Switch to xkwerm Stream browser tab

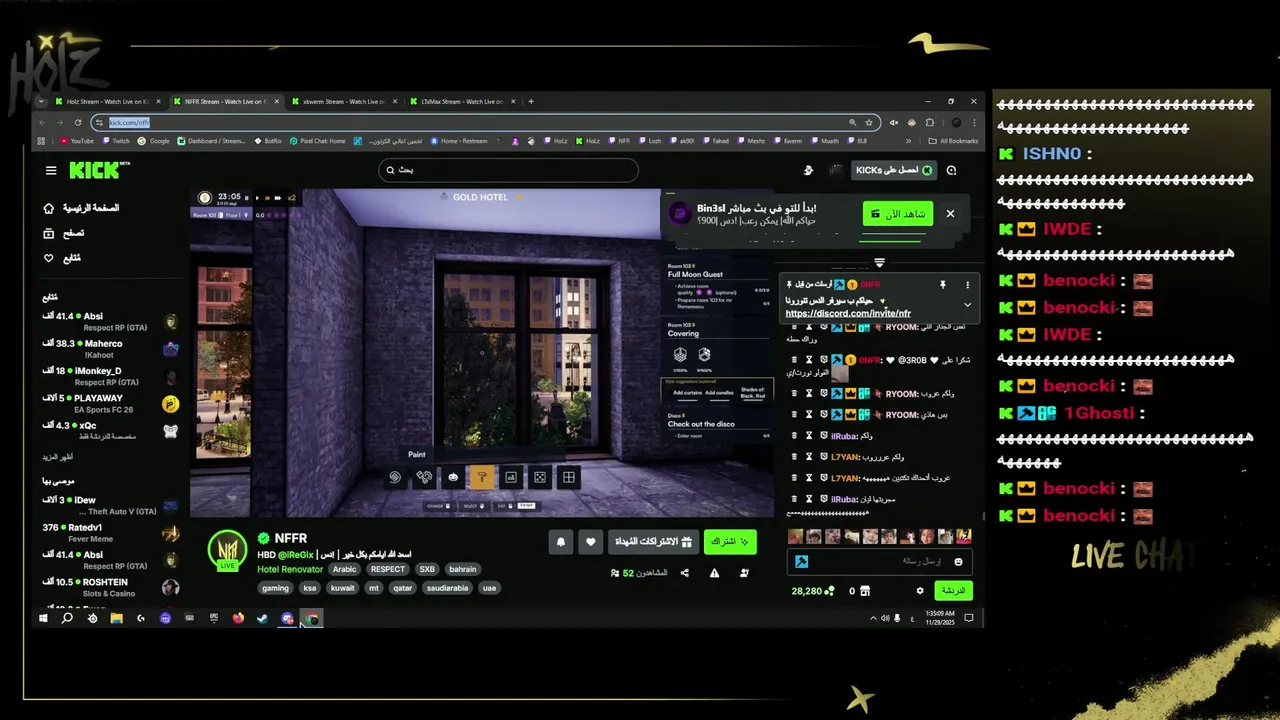(342, 101)
